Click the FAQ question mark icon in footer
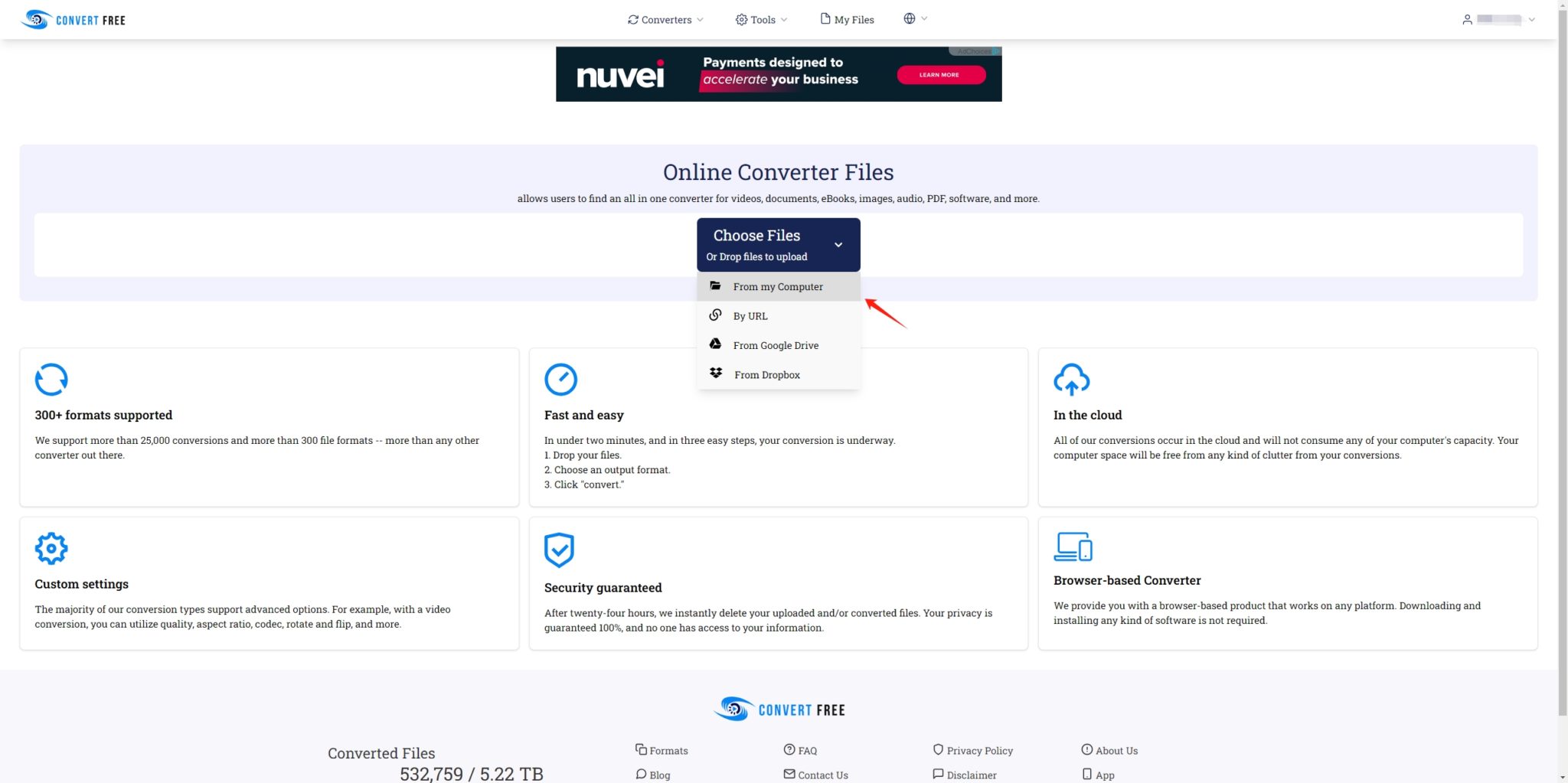 tap(789, 749)
